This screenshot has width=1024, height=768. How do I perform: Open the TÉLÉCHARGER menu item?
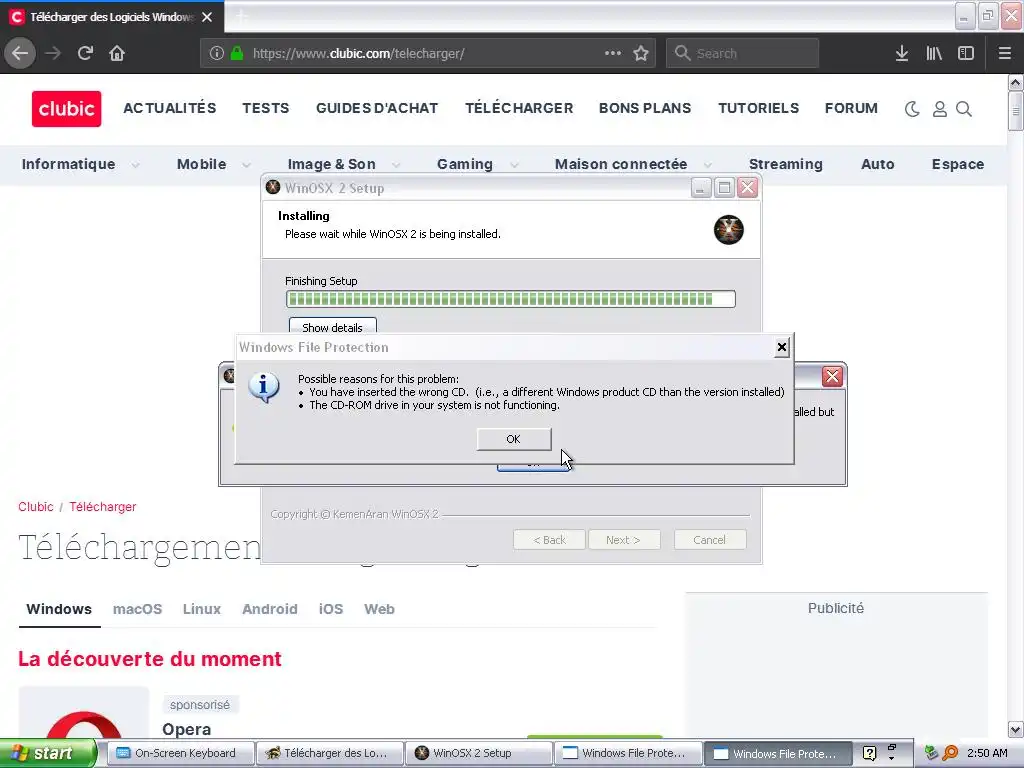519,108
